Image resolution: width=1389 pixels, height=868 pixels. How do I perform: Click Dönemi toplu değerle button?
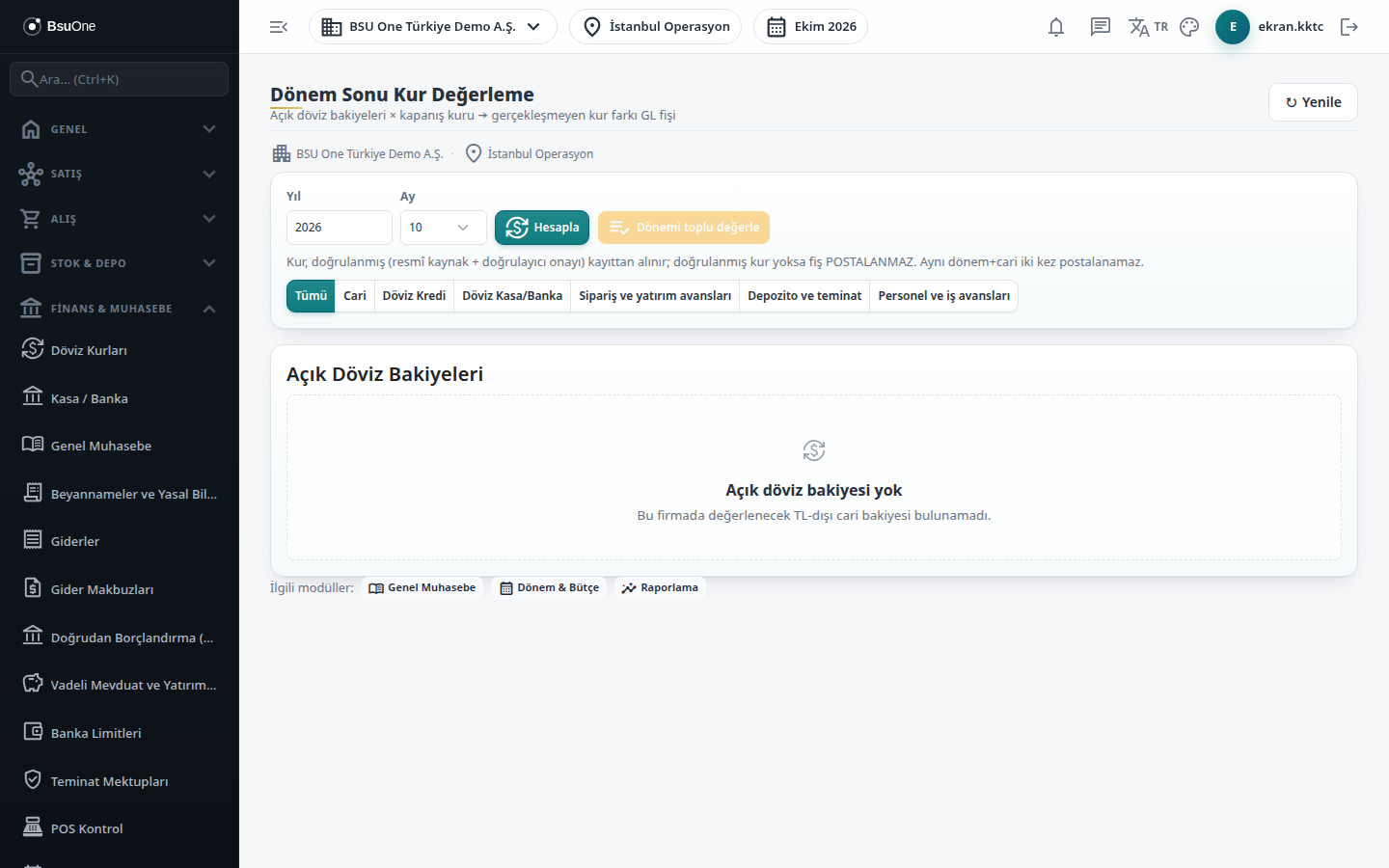[684, 228]
